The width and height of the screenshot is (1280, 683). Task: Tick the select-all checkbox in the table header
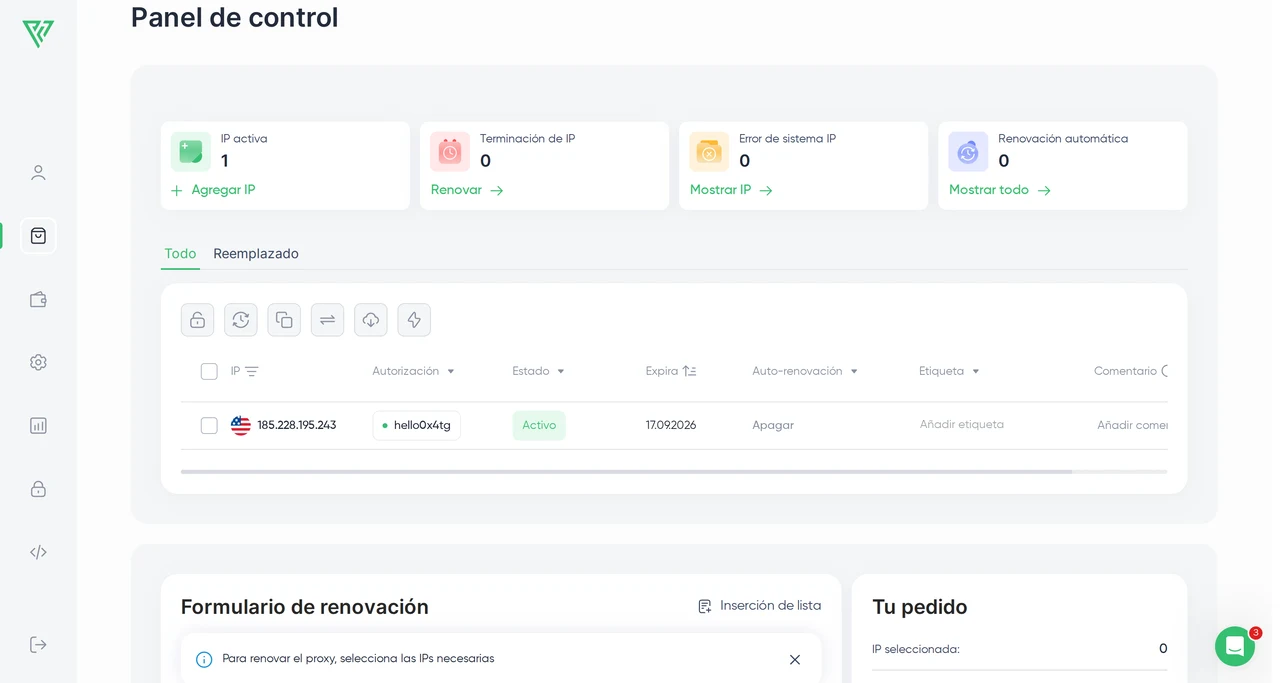tap(209, 372)
